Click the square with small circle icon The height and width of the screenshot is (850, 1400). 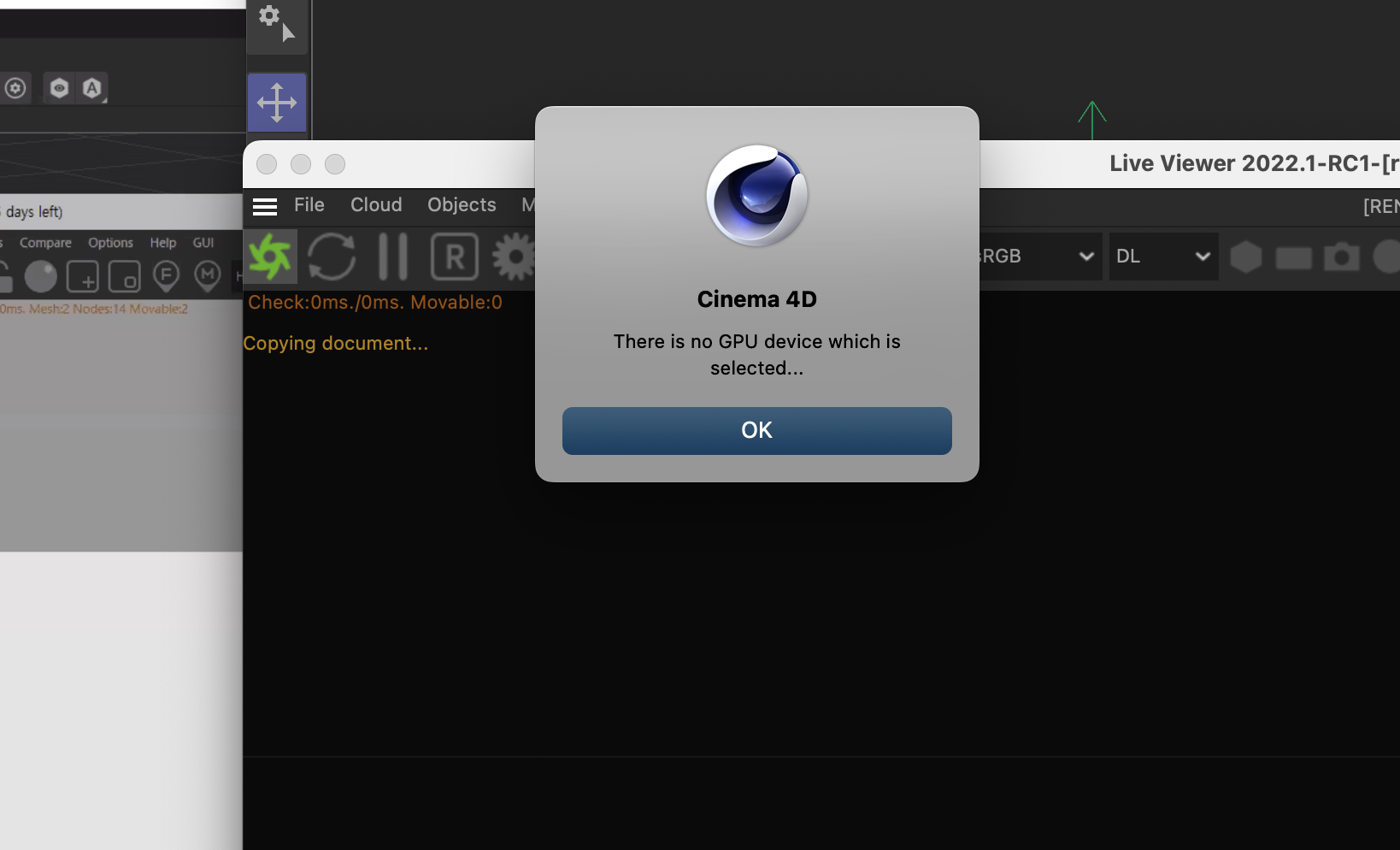coord(125,276)
